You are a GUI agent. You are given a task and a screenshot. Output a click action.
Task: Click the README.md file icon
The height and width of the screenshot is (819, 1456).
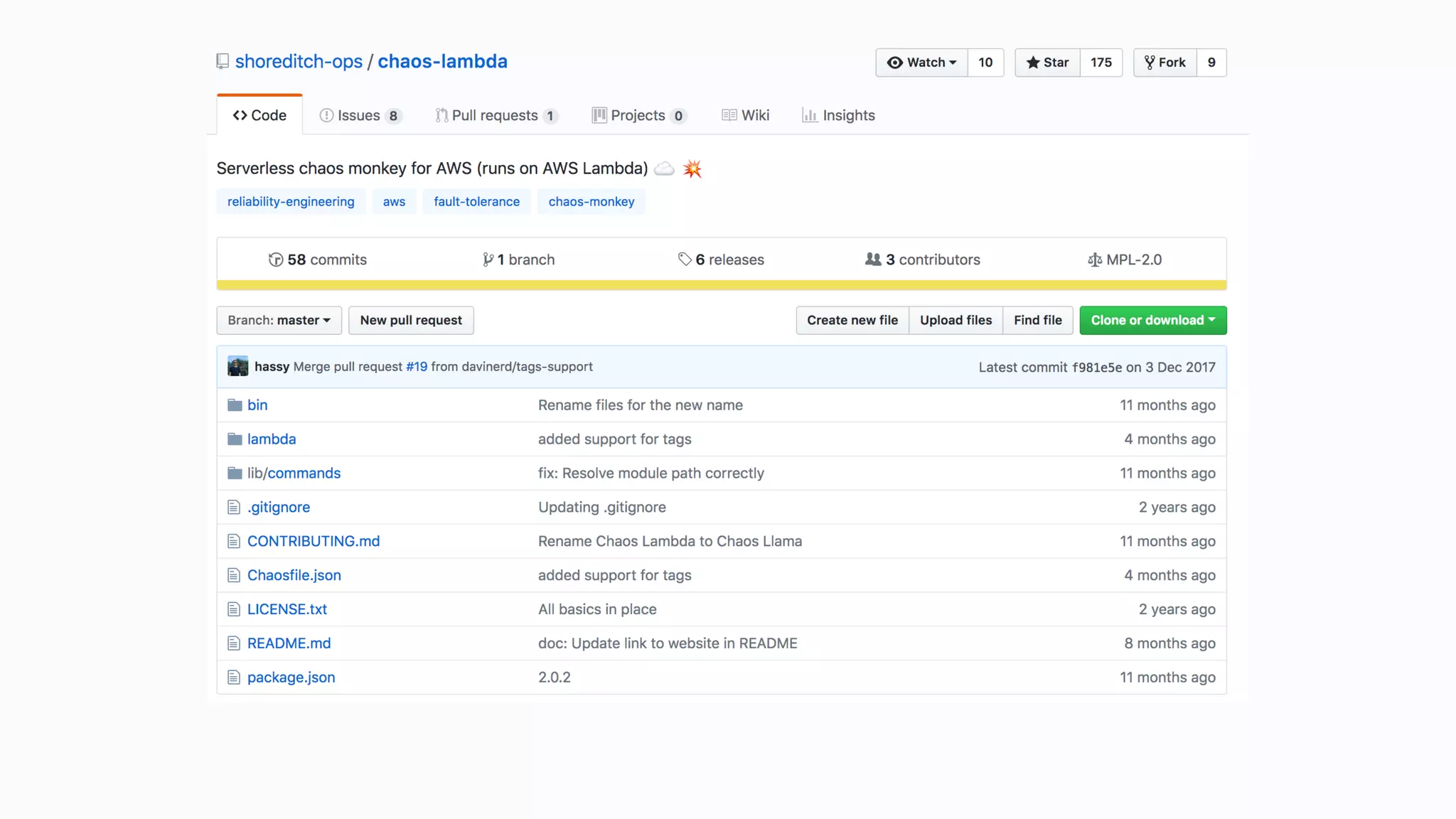click(x=234, y=643)
